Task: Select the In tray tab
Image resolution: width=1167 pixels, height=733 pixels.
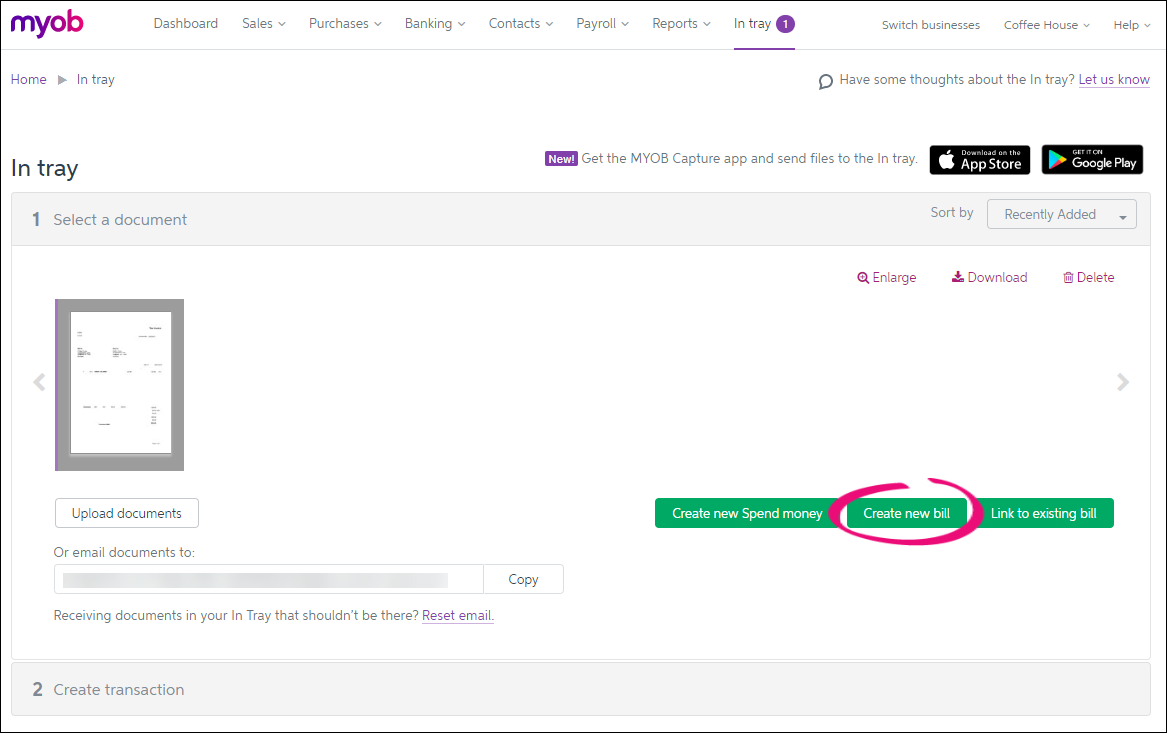Action: (763, 24)
